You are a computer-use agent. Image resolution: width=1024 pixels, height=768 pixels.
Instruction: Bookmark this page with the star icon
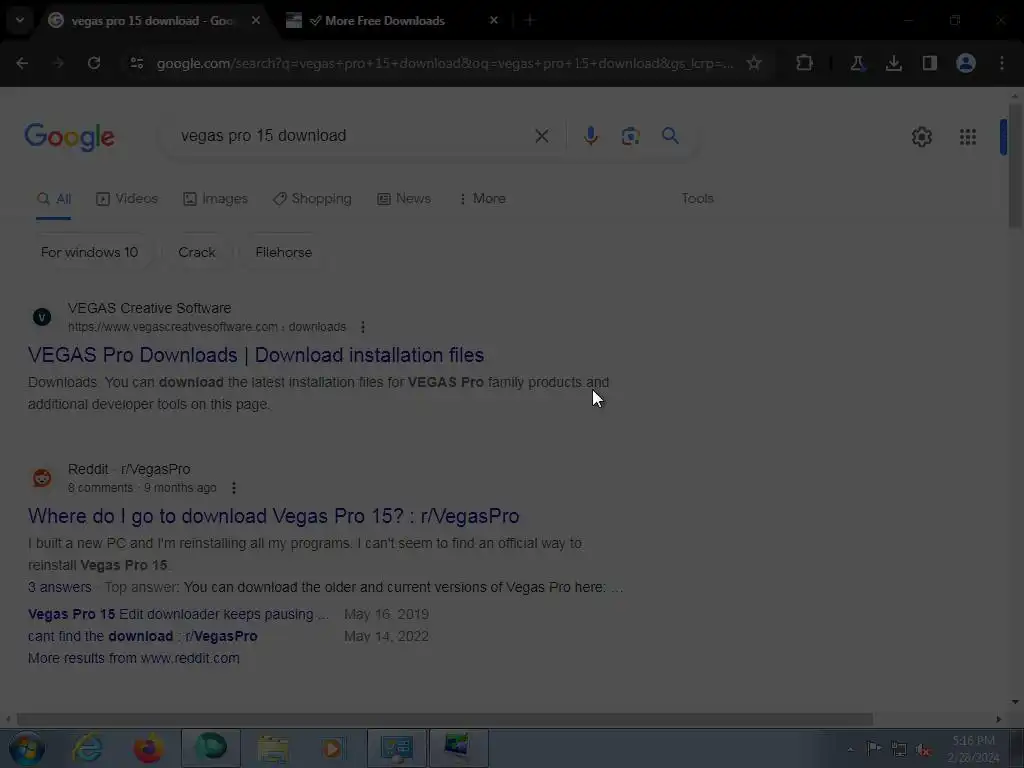(754, 63)
